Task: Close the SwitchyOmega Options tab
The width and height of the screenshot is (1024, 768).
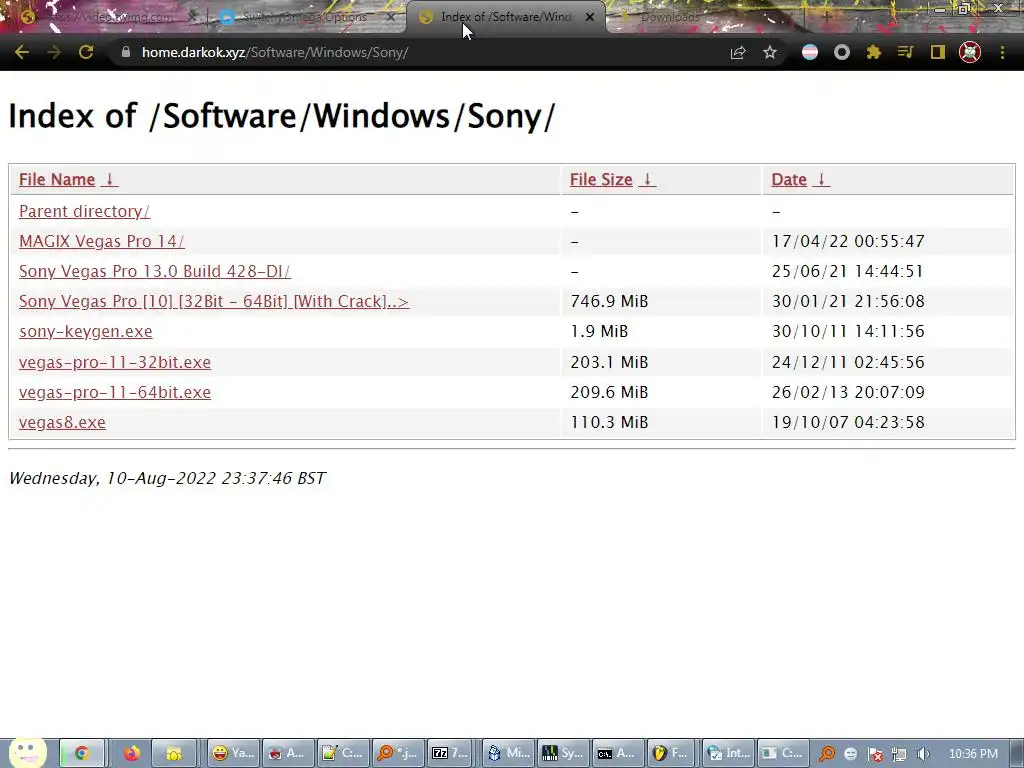Action: point(391,17)
